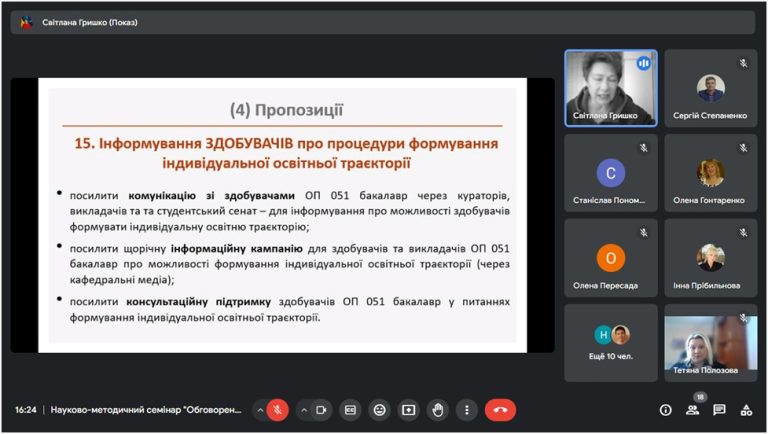
Task: Click the muted mic icon on Станіслав Поном... tile
Action: pos(644,148)
